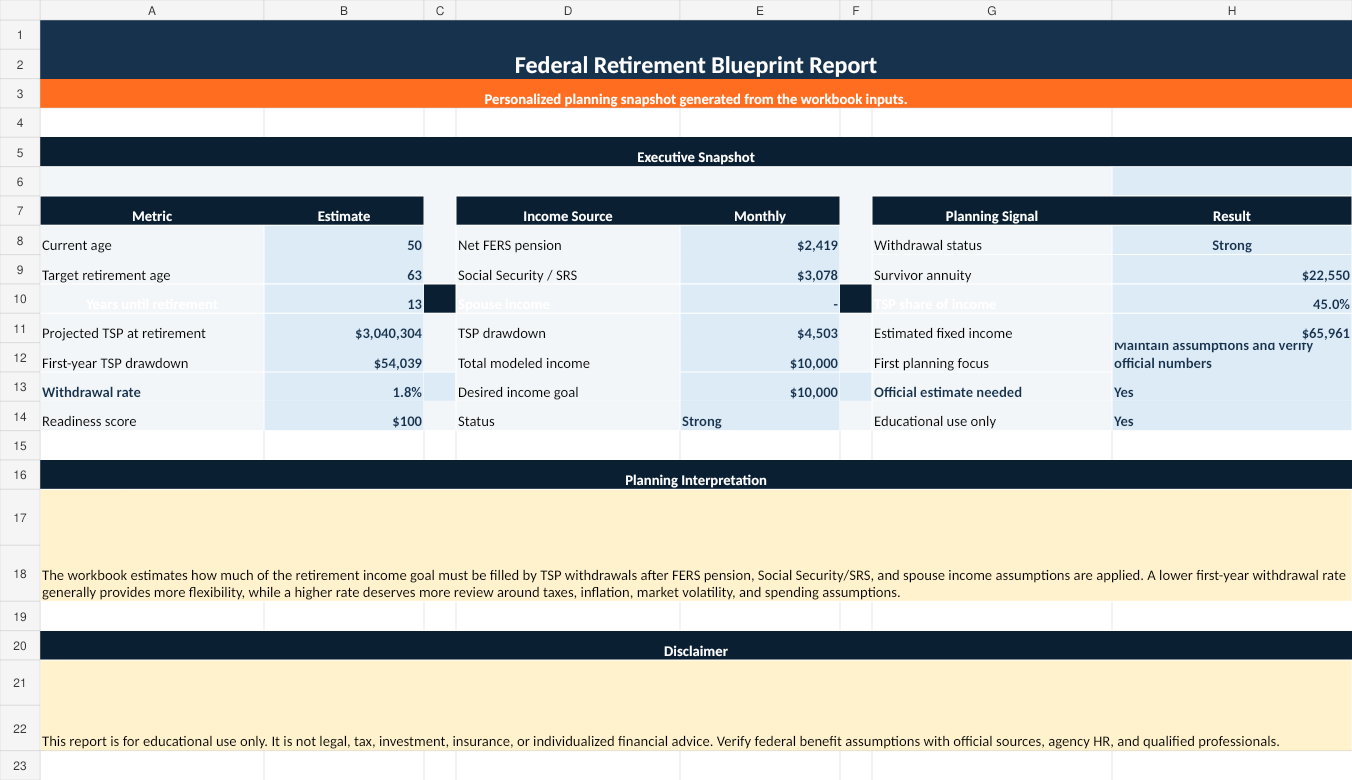Select column H header
This screenshot has width=1352, height=780.
coord(1232,10)
